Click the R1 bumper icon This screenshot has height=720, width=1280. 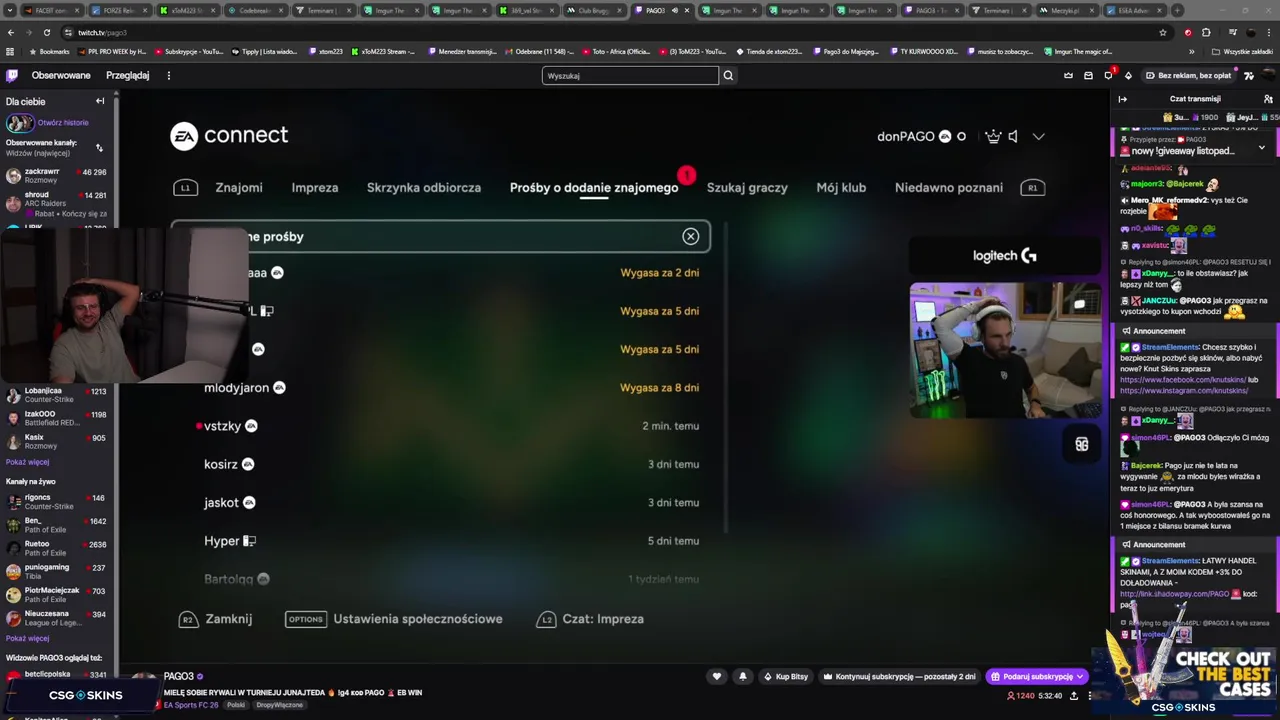pyautogui.click(x=1032, y=188)
